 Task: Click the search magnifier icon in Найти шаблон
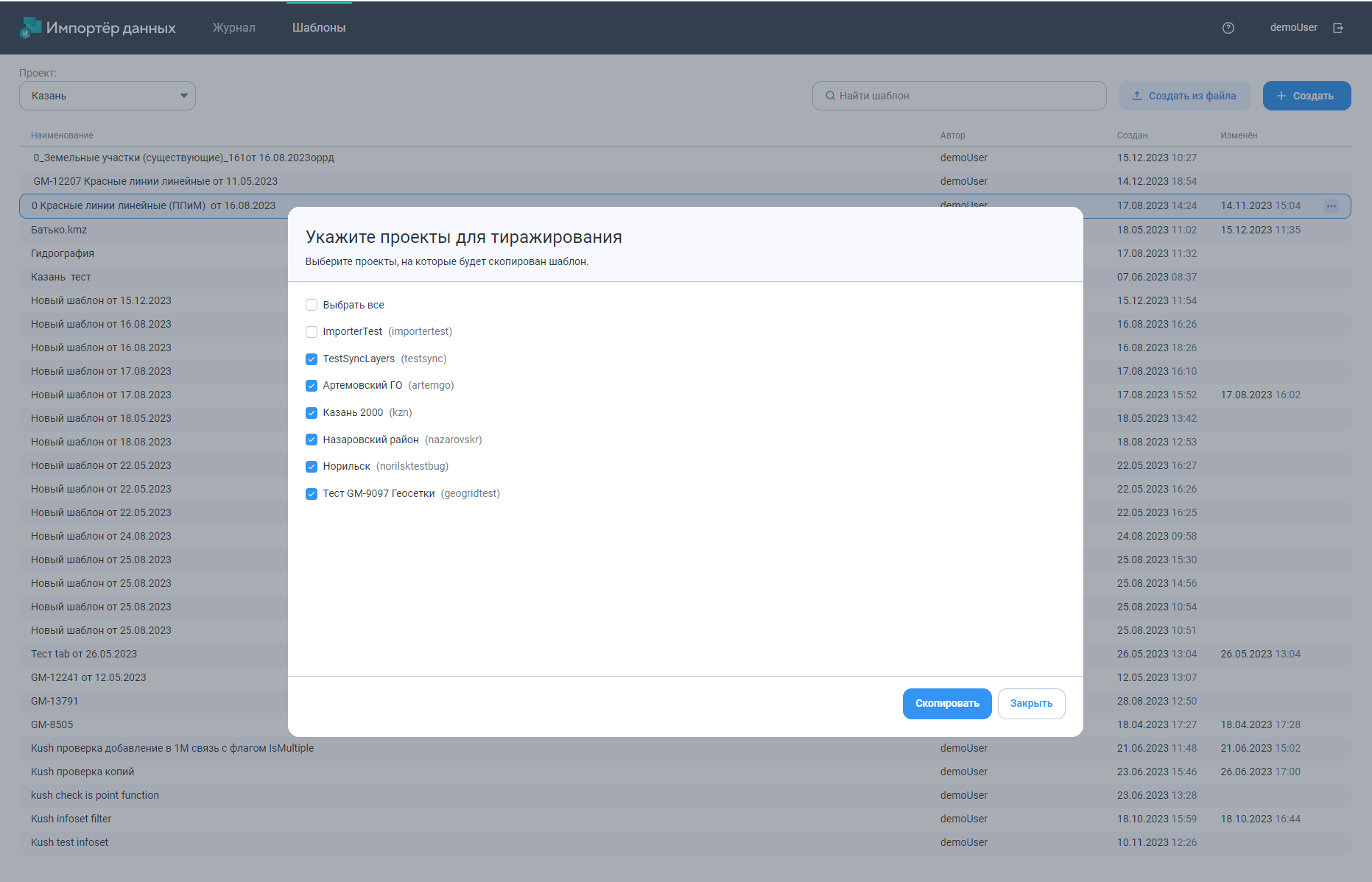point(830,96)
